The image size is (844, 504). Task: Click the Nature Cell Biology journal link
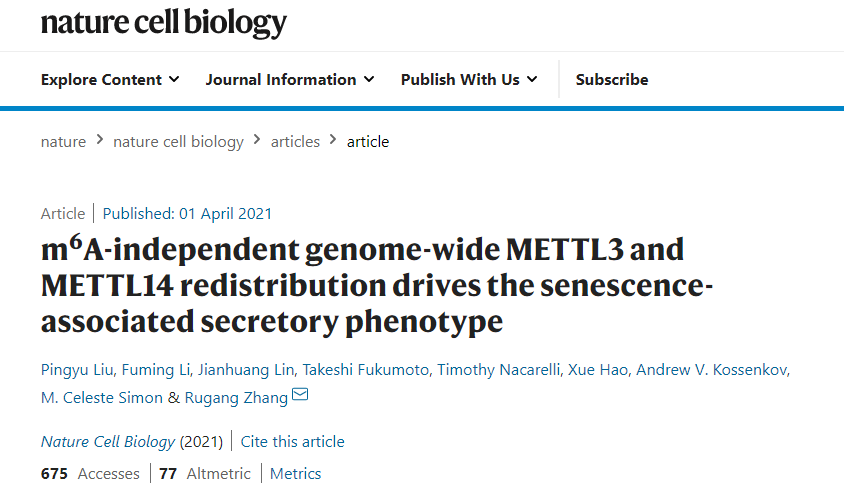click(x=108, y=442)
